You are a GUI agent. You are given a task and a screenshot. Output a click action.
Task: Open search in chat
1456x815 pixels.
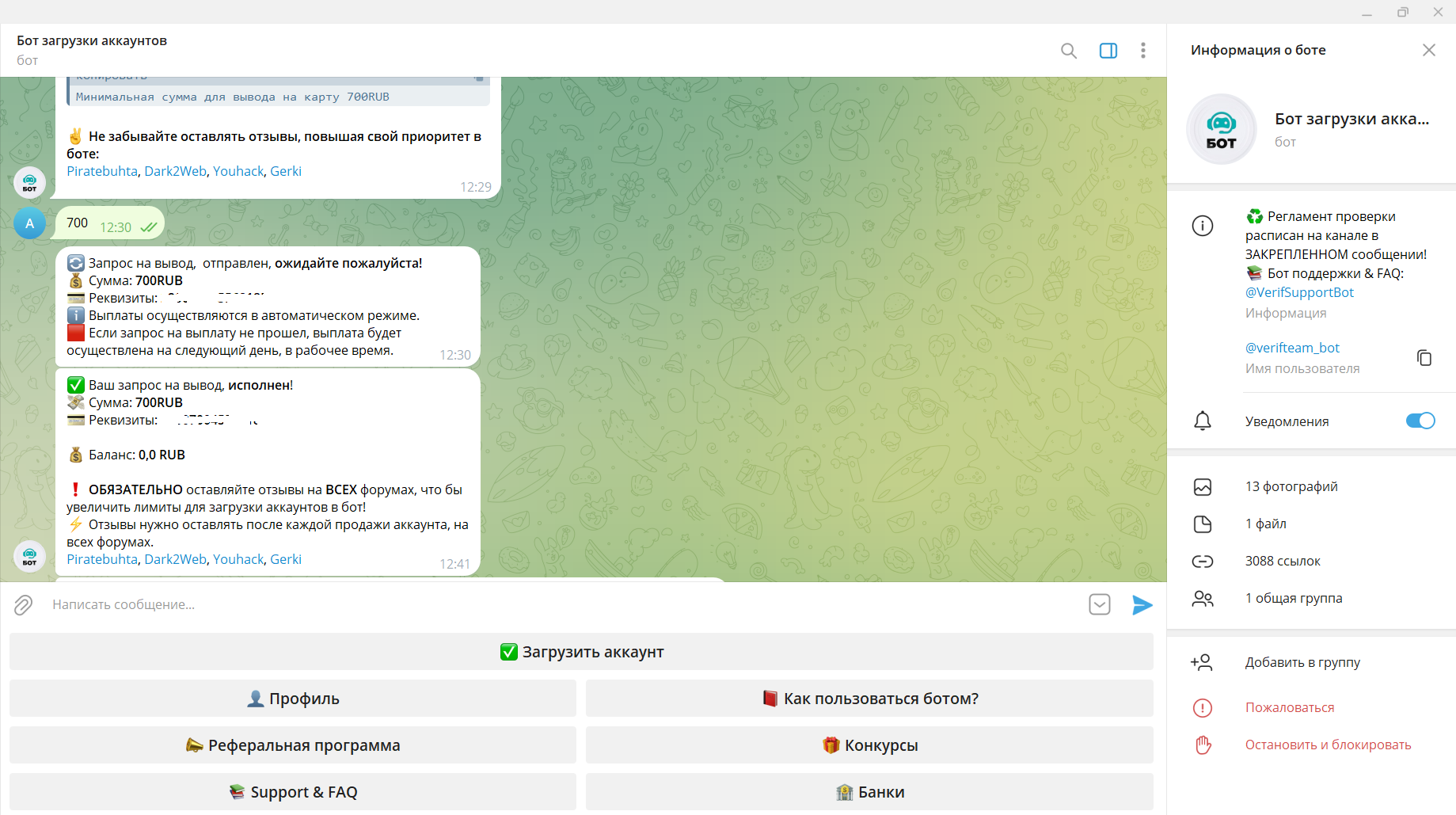point(1068,51)
